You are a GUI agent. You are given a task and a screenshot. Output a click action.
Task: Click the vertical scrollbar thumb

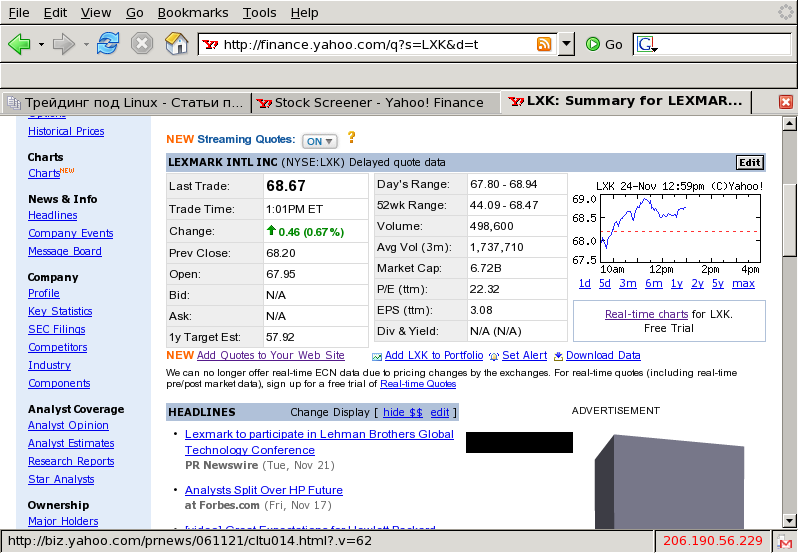[x=789, y=220]
